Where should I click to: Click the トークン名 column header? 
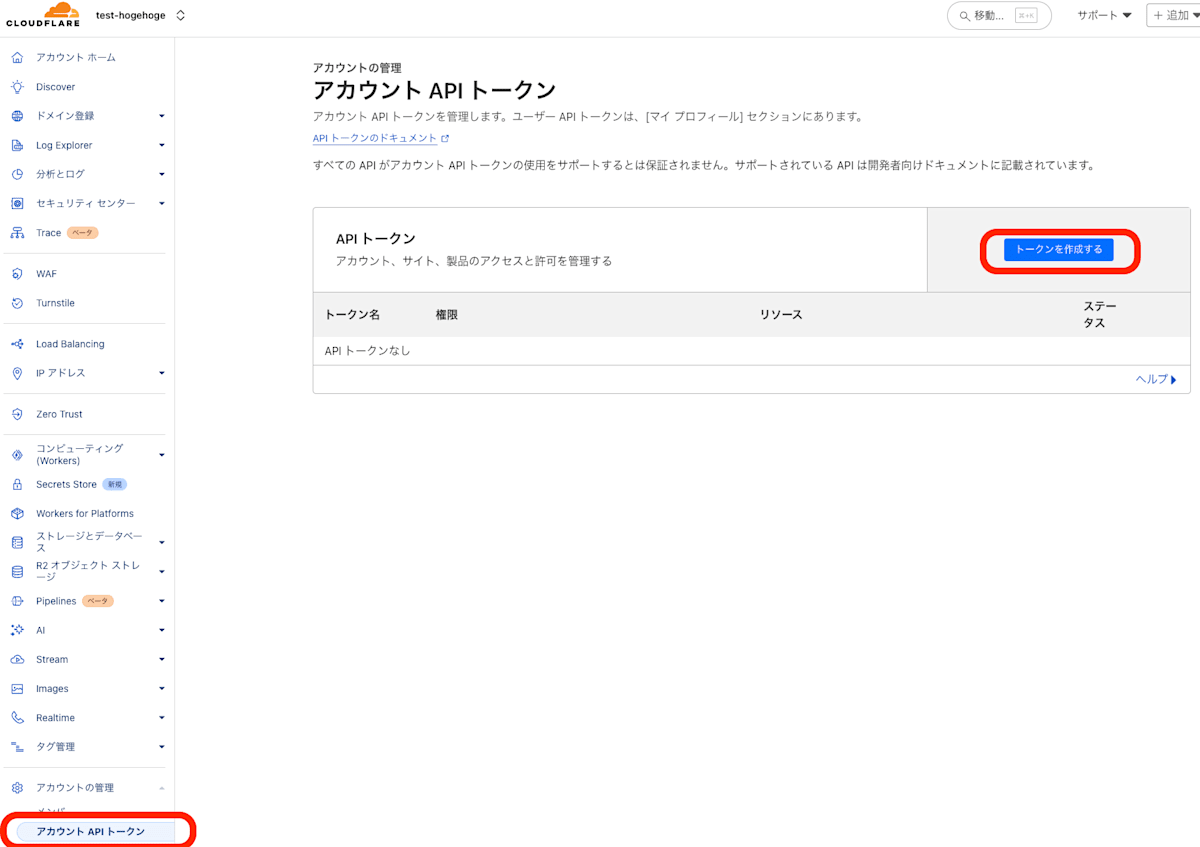[352, 315]
